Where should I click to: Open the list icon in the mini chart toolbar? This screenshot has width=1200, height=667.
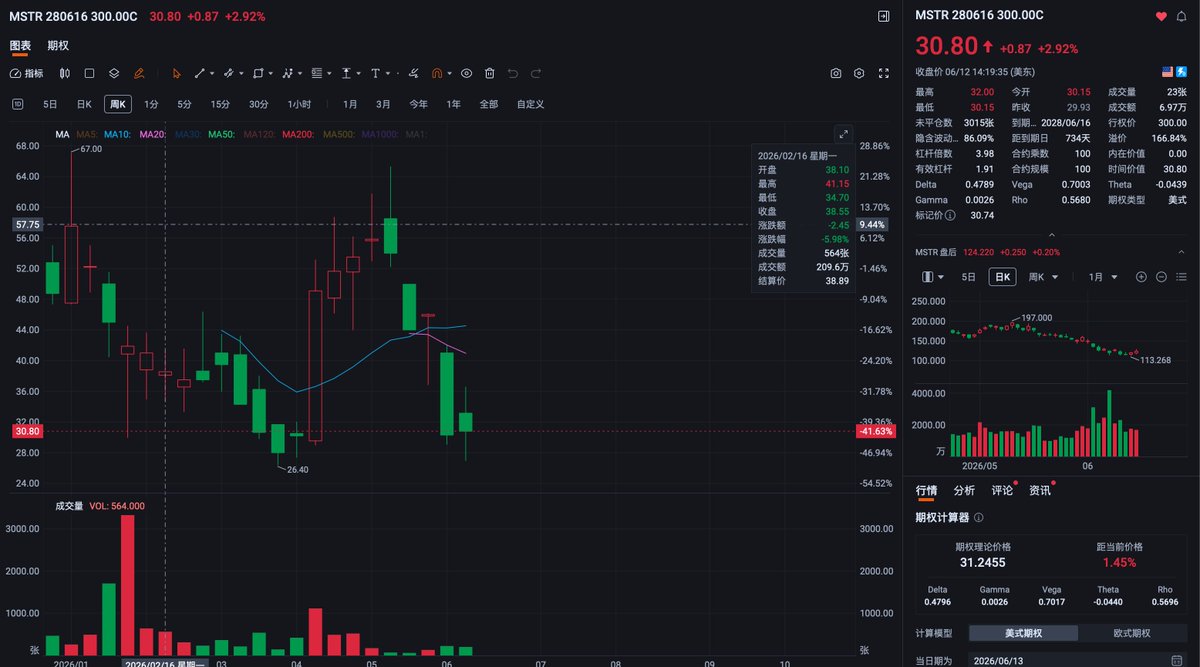point(1183,277)
